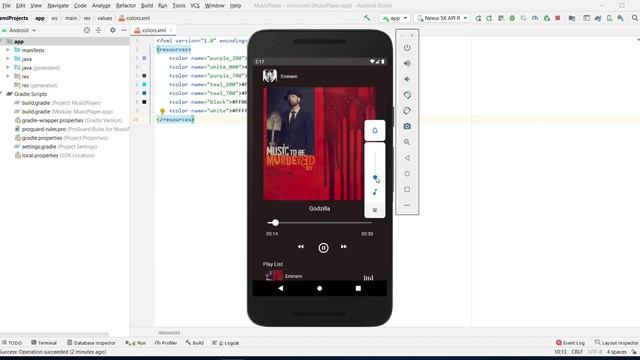This screenshot has width=640, height=360.
Task: Click the emulator volume up button
Action: [x=407, y=63]
